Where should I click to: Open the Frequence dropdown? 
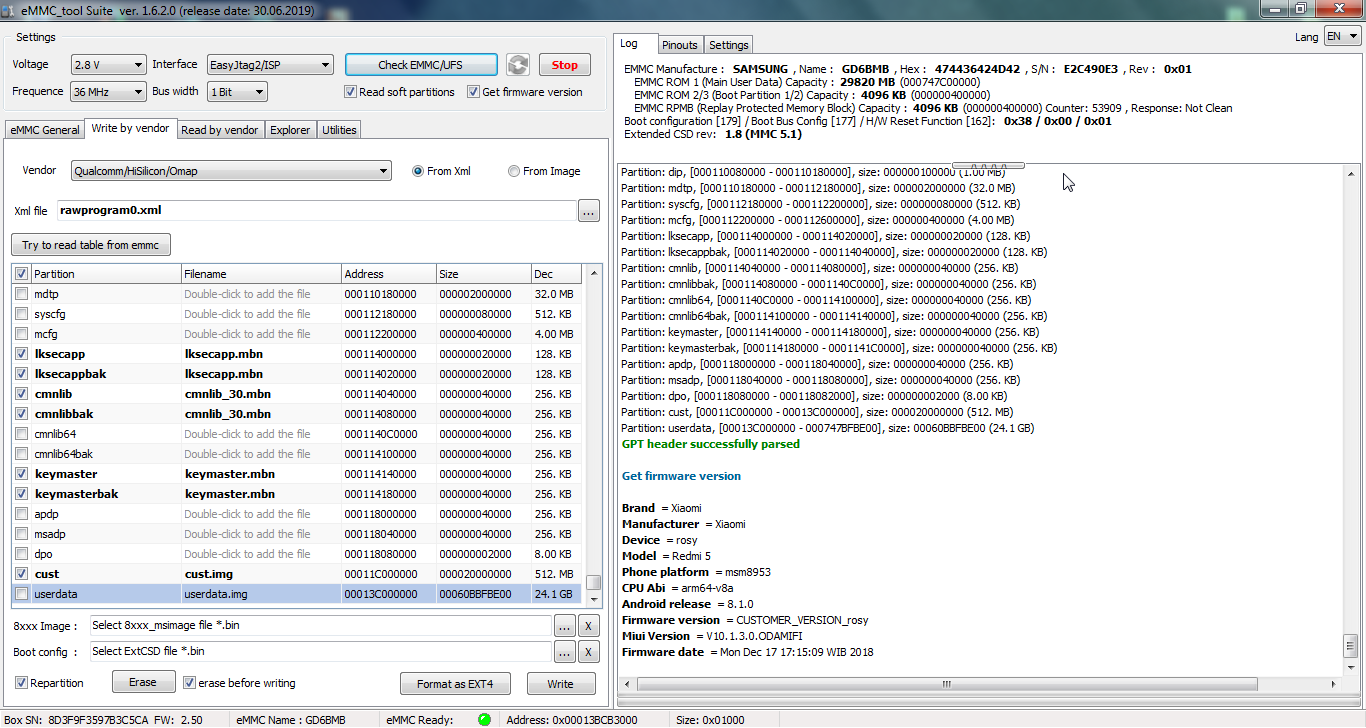[109, 92]
